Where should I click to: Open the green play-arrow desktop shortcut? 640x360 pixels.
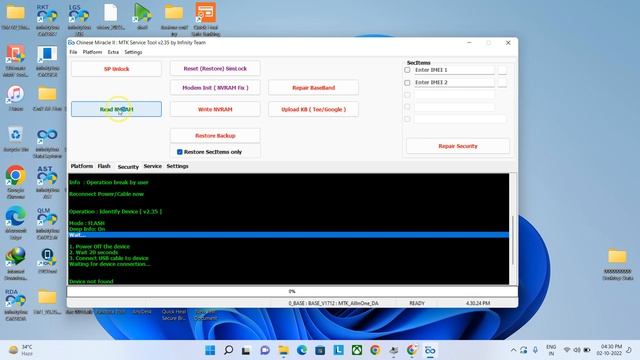[142, 17]
